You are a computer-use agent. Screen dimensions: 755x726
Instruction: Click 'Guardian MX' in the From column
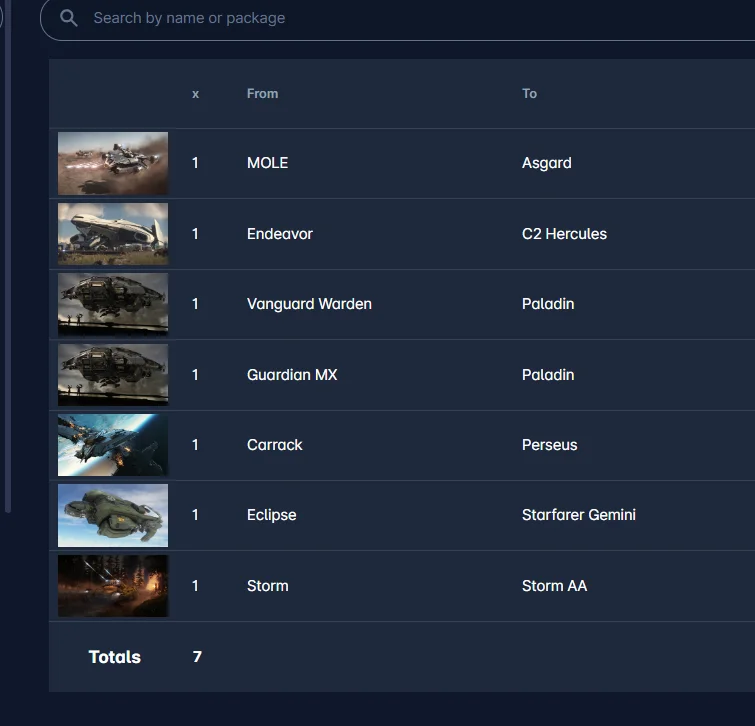292,375
